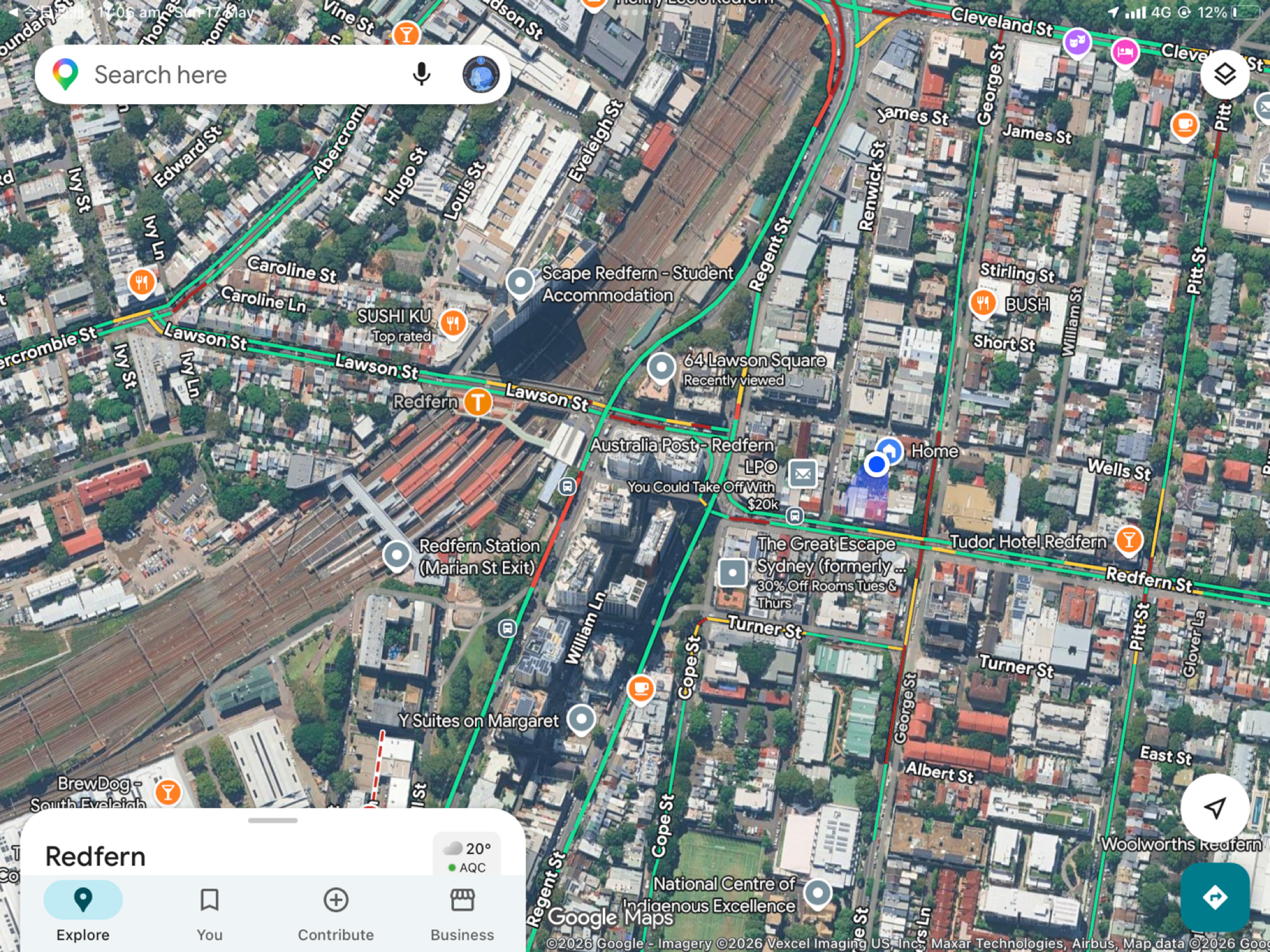This screenshot has width=1270, height=952.
Task: Recenter map with the location arrow button
Action: (x=1214, y=807)
